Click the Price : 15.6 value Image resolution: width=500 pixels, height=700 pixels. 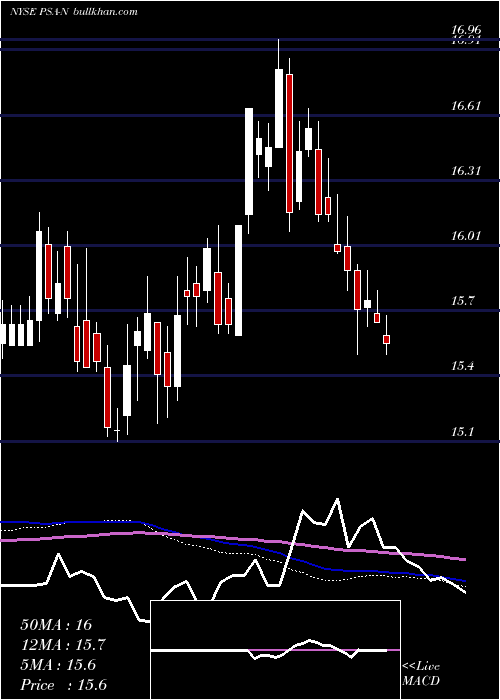[63, 685]
